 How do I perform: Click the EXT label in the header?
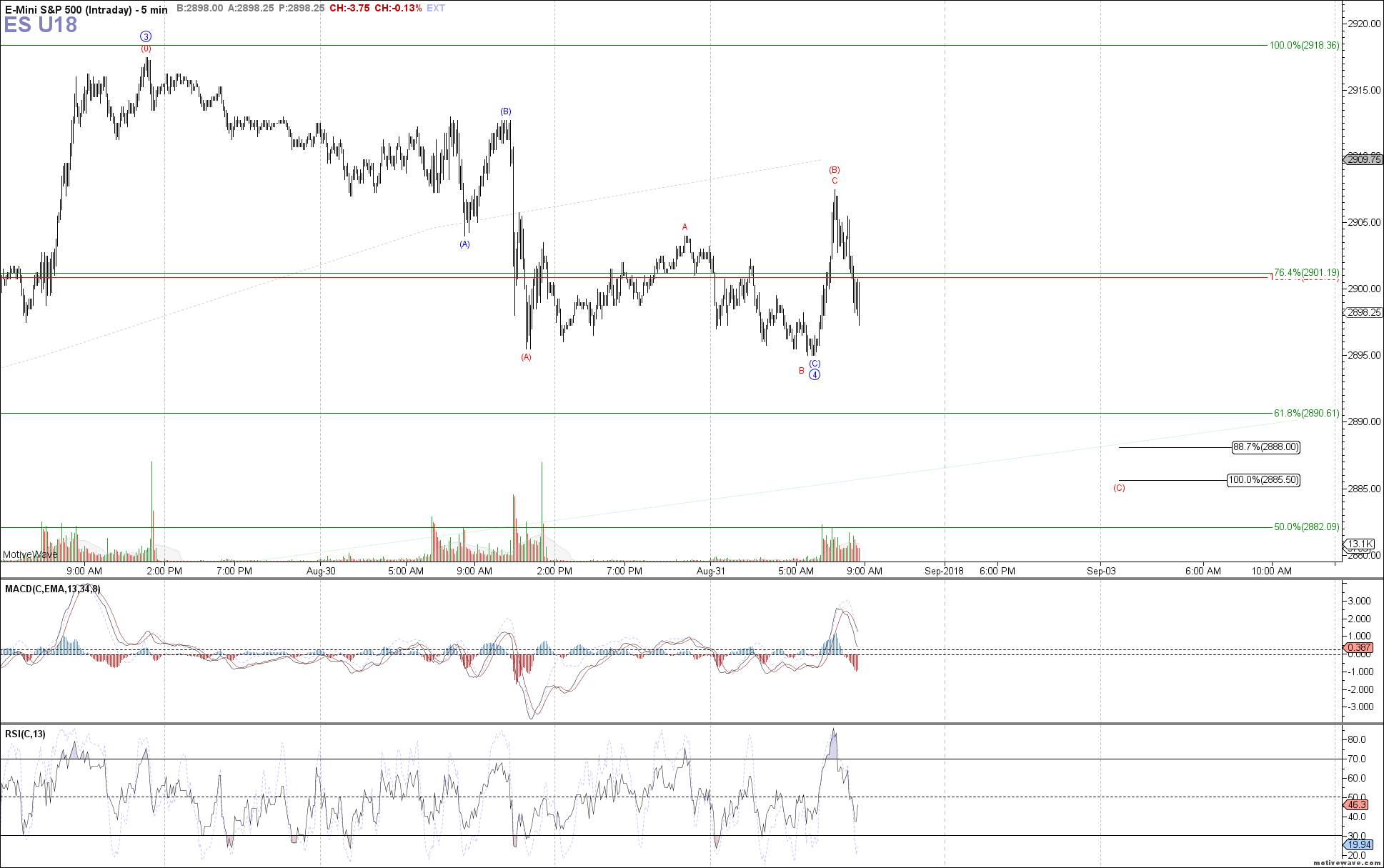pyautogui.click(x=436, y=9)
